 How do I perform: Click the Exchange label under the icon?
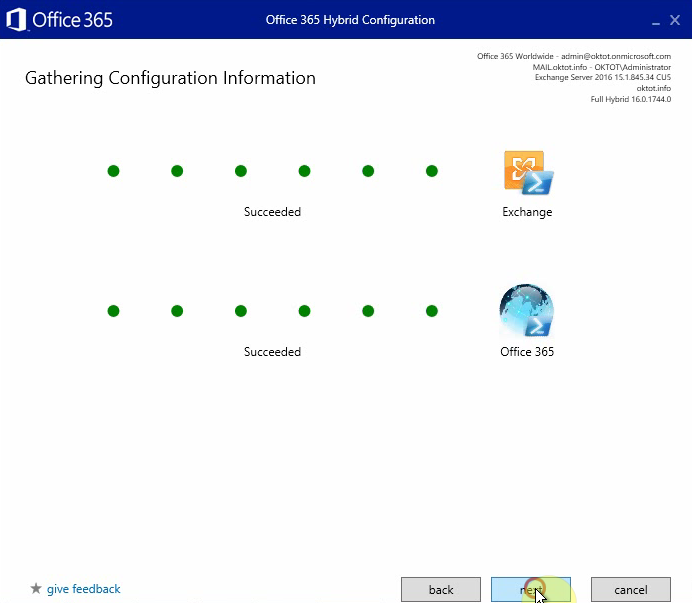pos(527,212)
